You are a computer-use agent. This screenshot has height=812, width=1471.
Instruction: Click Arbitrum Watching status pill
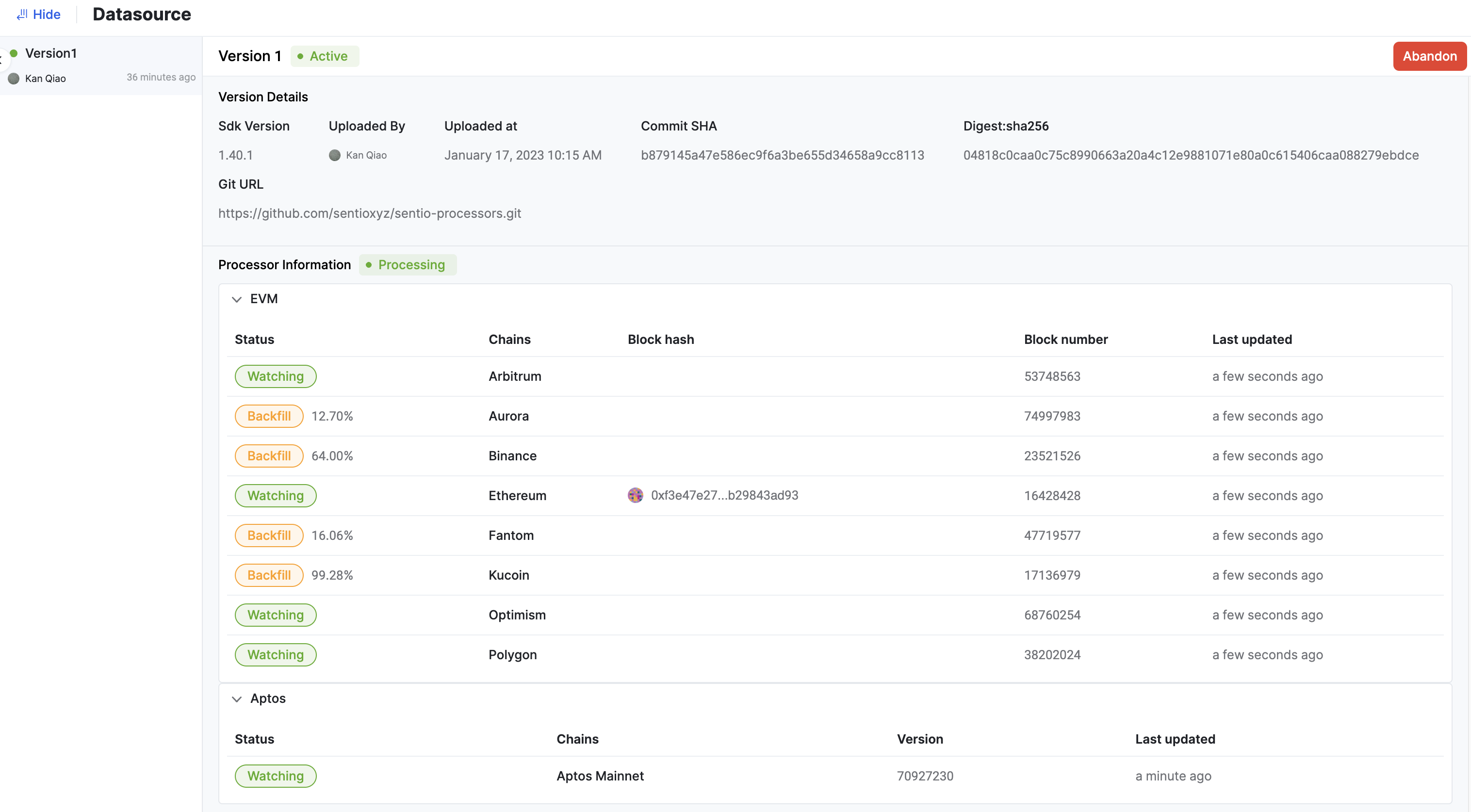275,376
